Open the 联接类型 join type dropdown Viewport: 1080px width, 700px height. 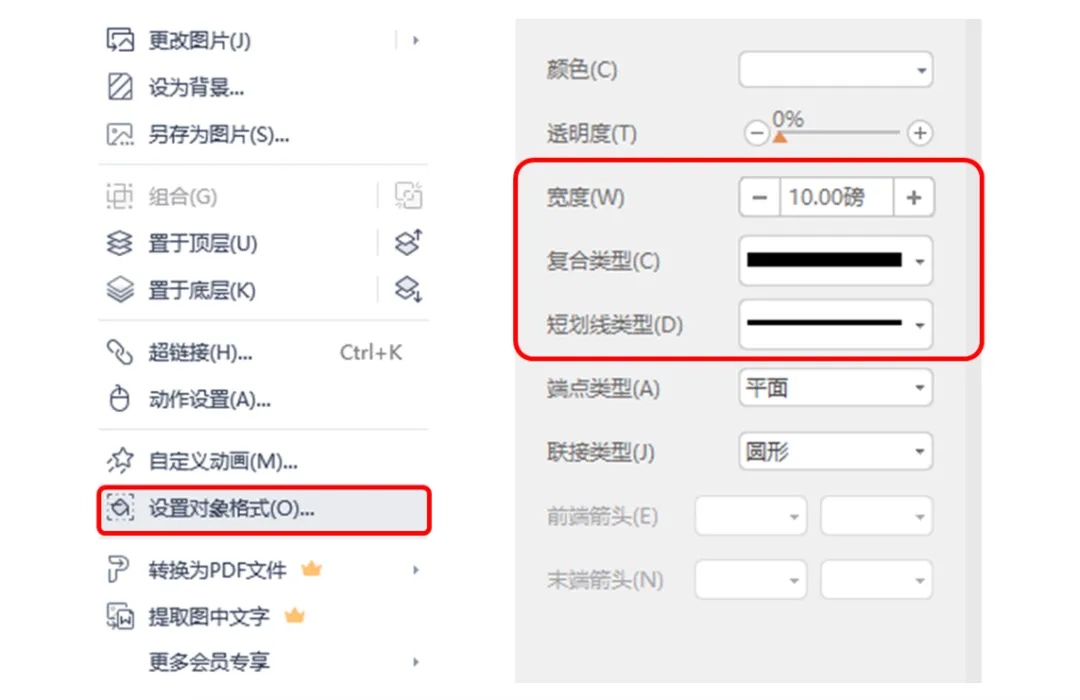[x=835, y=451]
